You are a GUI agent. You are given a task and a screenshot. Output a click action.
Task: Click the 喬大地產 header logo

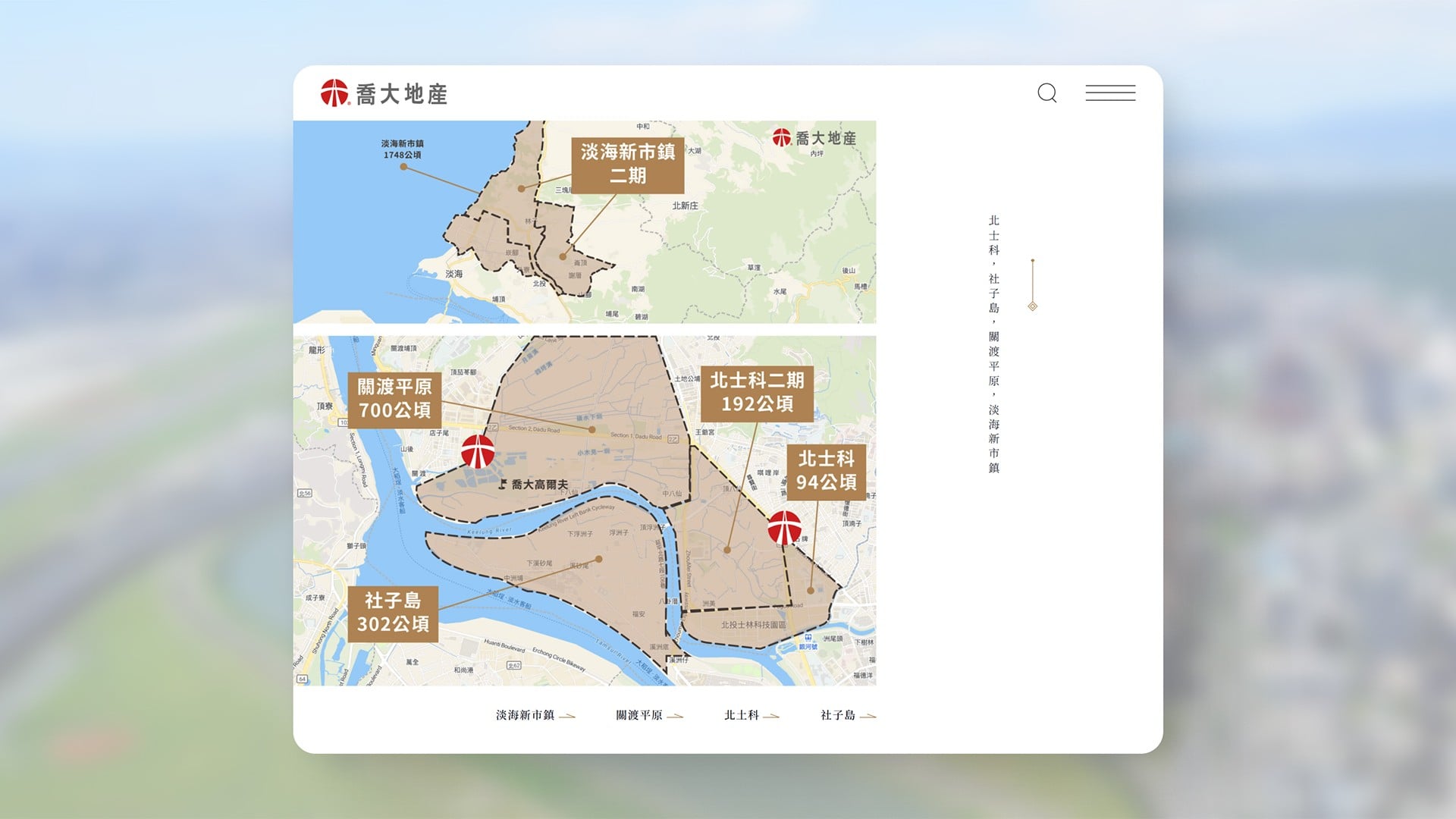coord(384,93)
